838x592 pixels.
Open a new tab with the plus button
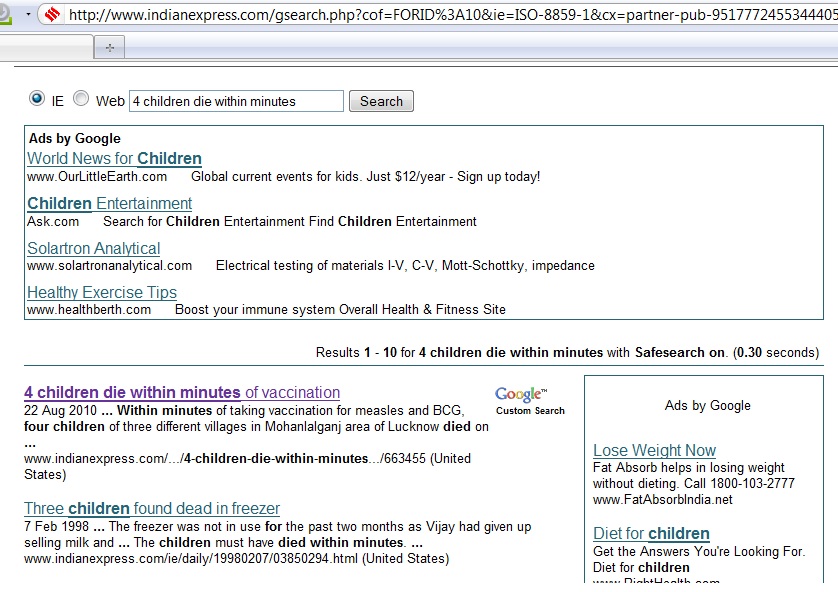coord(110,48)
